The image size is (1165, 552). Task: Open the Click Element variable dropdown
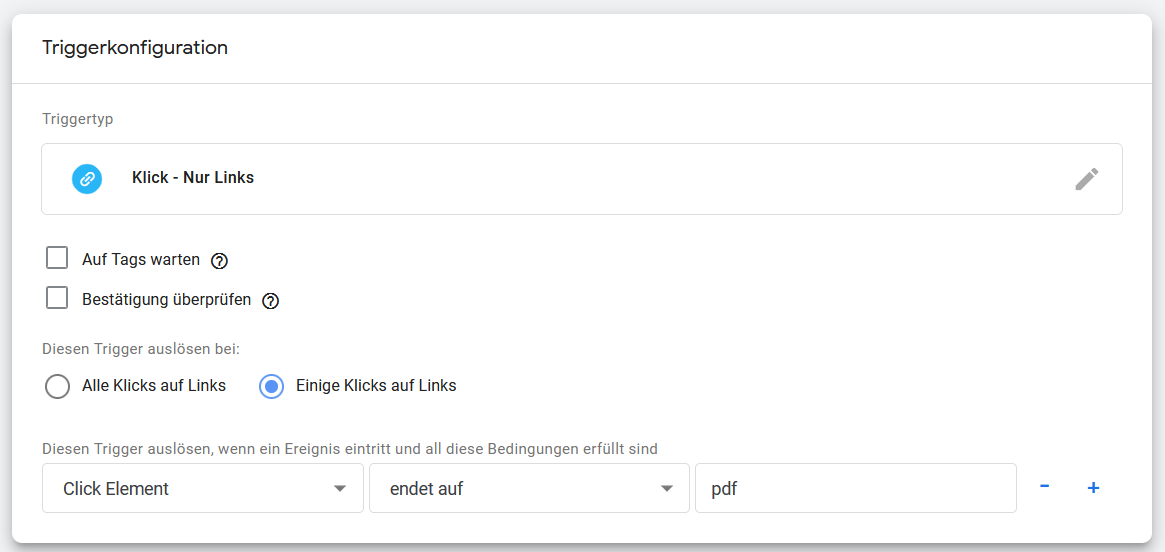203,488
